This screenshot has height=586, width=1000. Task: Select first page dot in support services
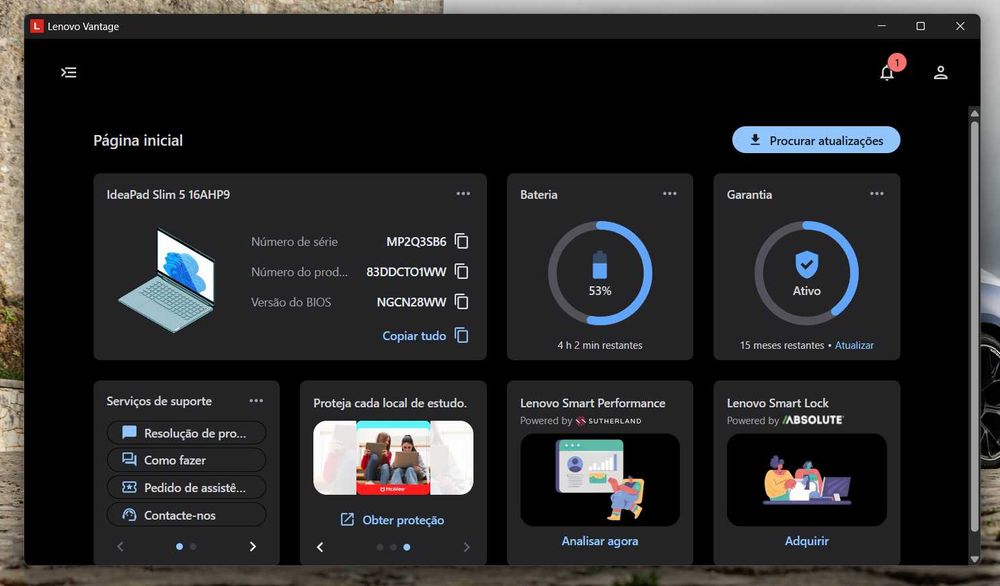179,546
